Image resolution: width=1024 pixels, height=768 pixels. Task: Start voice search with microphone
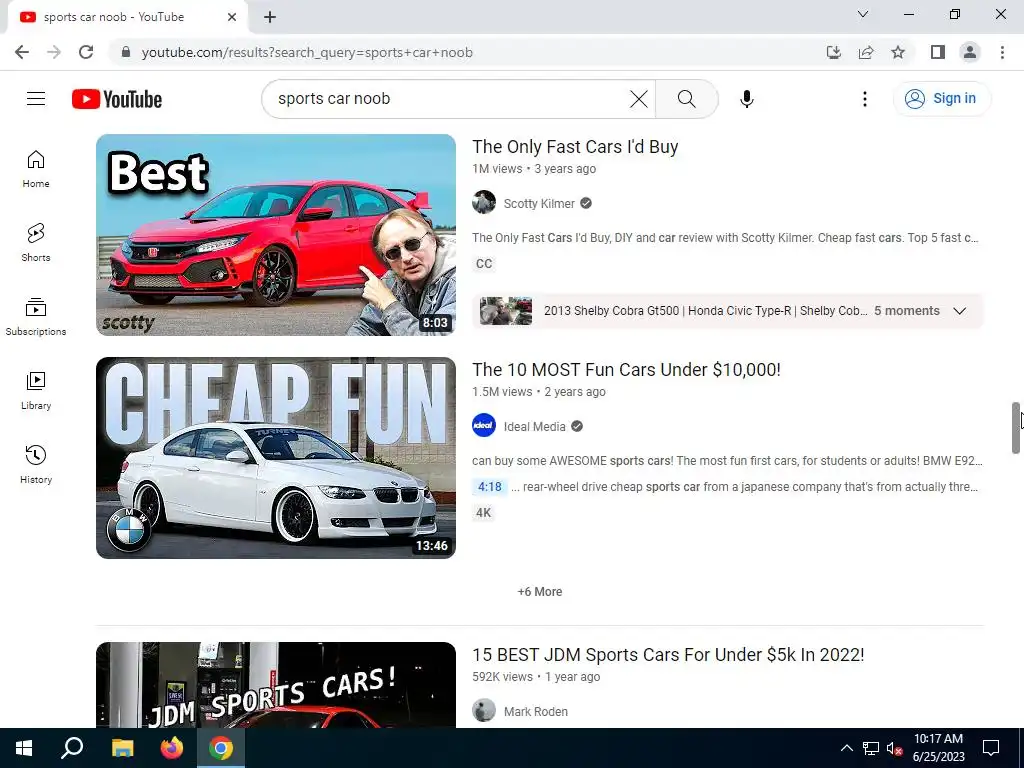(x=746, y=99)
